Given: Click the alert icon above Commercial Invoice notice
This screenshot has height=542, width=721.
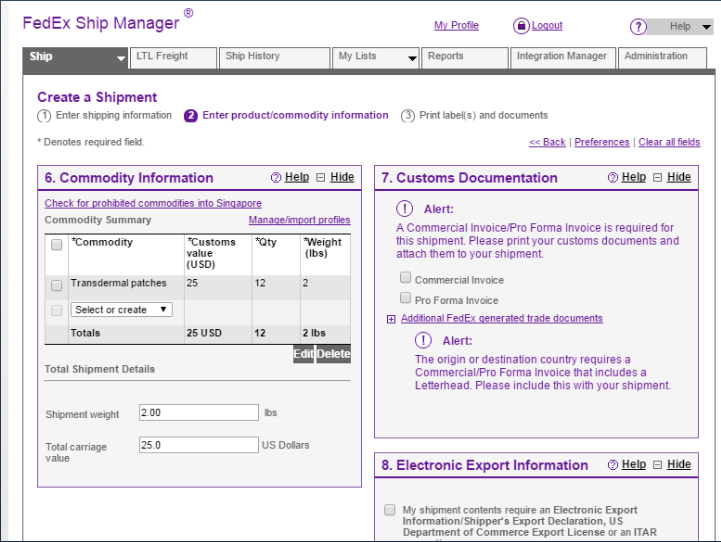Looking at the screenshot, I should pos(405,209).
